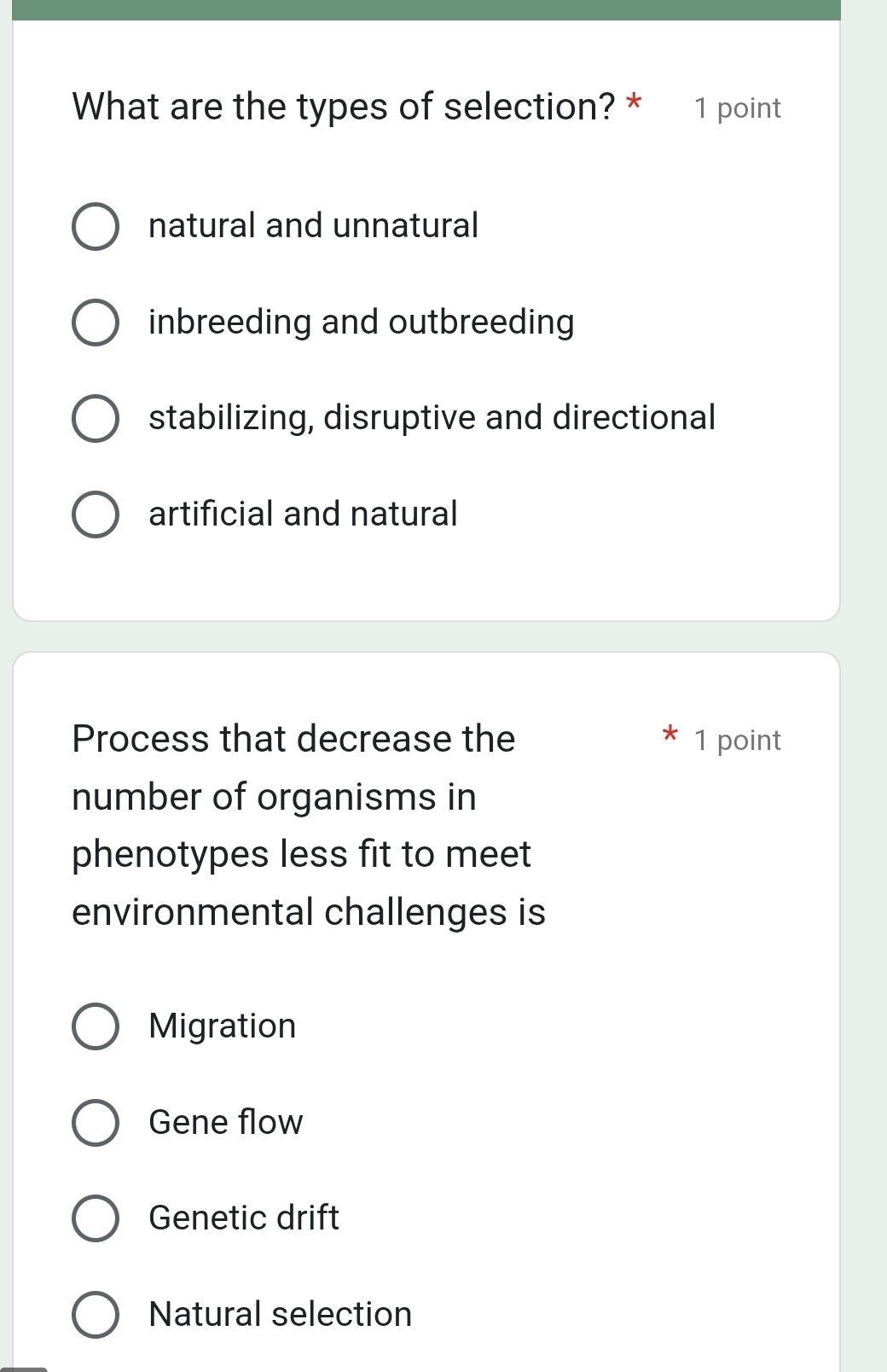Select the "natural and unnatural" answer option

pyautogui.click(x=96, y=226)
